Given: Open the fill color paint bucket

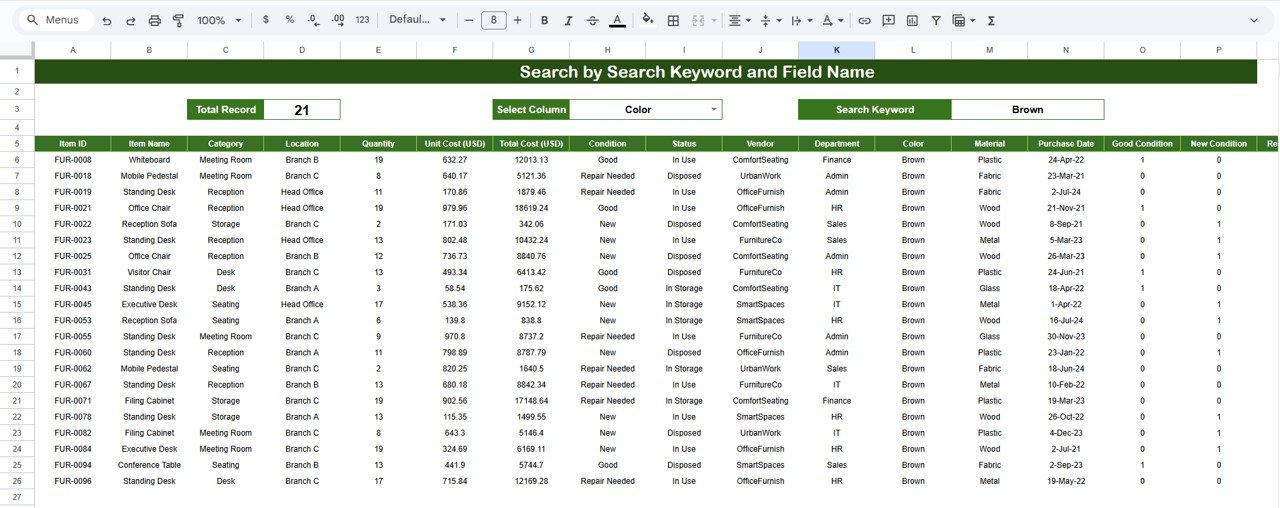Looking at the screenshot, I should coord(647,20).
